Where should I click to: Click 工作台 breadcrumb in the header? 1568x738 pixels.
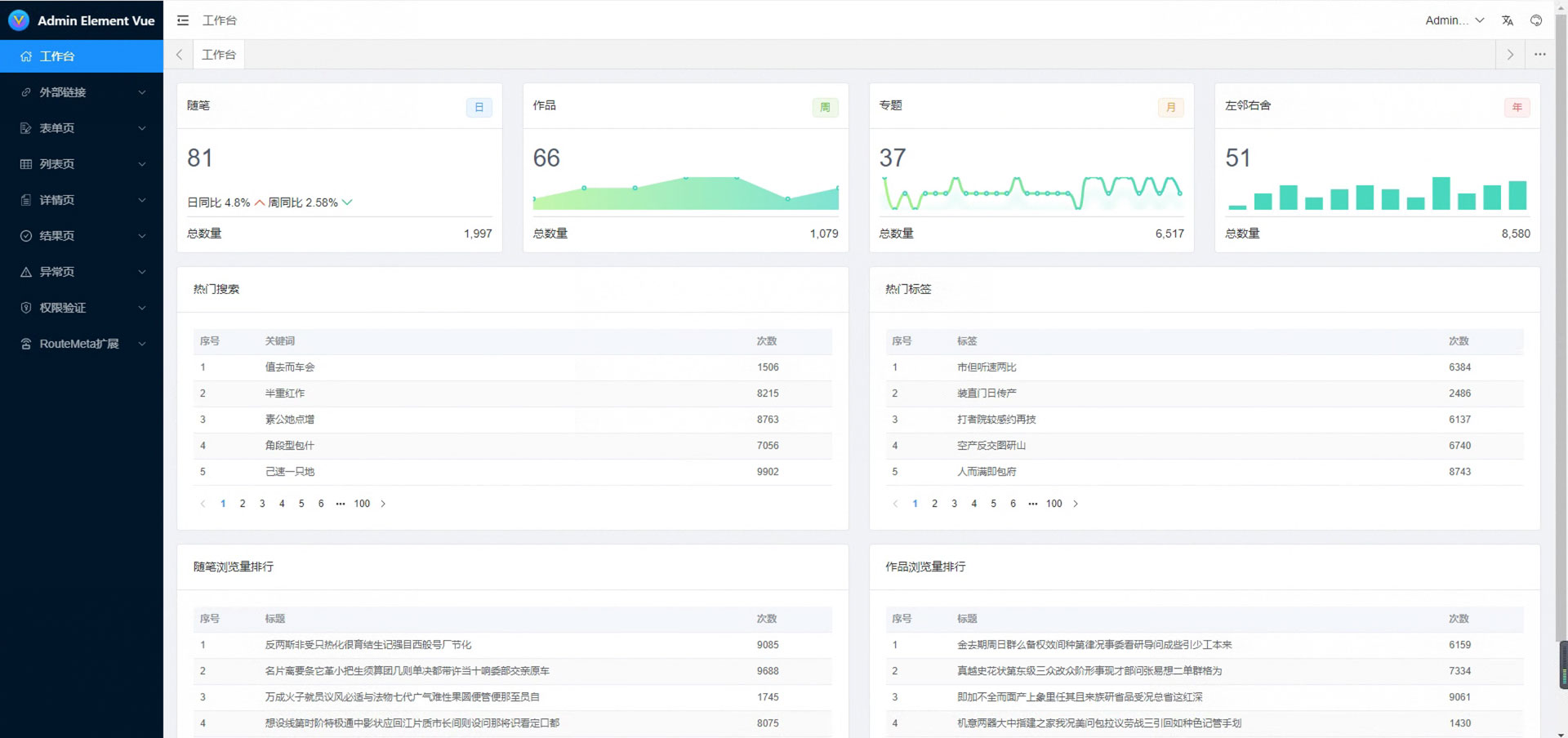pyautogui.click(x=220, y=20)
